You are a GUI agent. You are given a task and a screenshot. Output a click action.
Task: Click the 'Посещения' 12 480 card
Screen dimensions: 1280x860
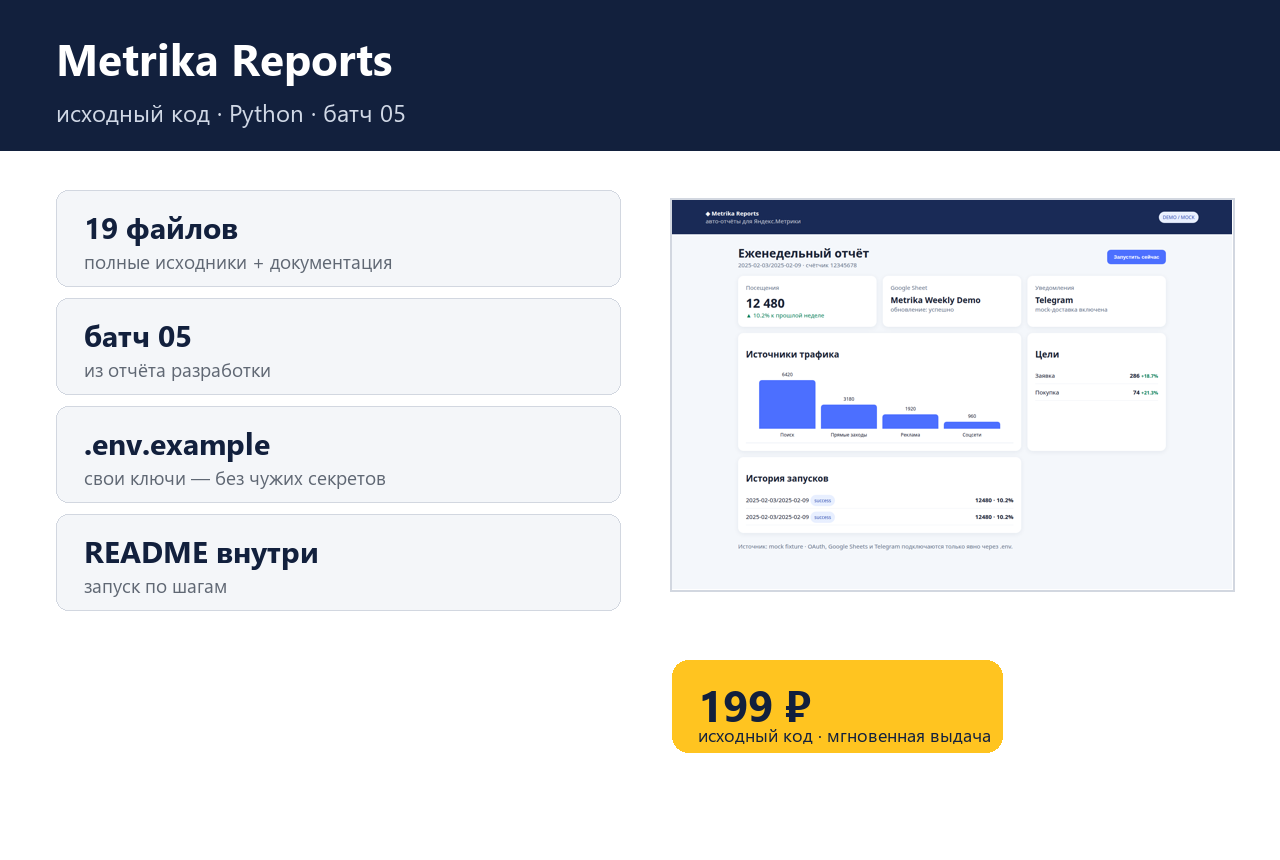tap(807, 301)
